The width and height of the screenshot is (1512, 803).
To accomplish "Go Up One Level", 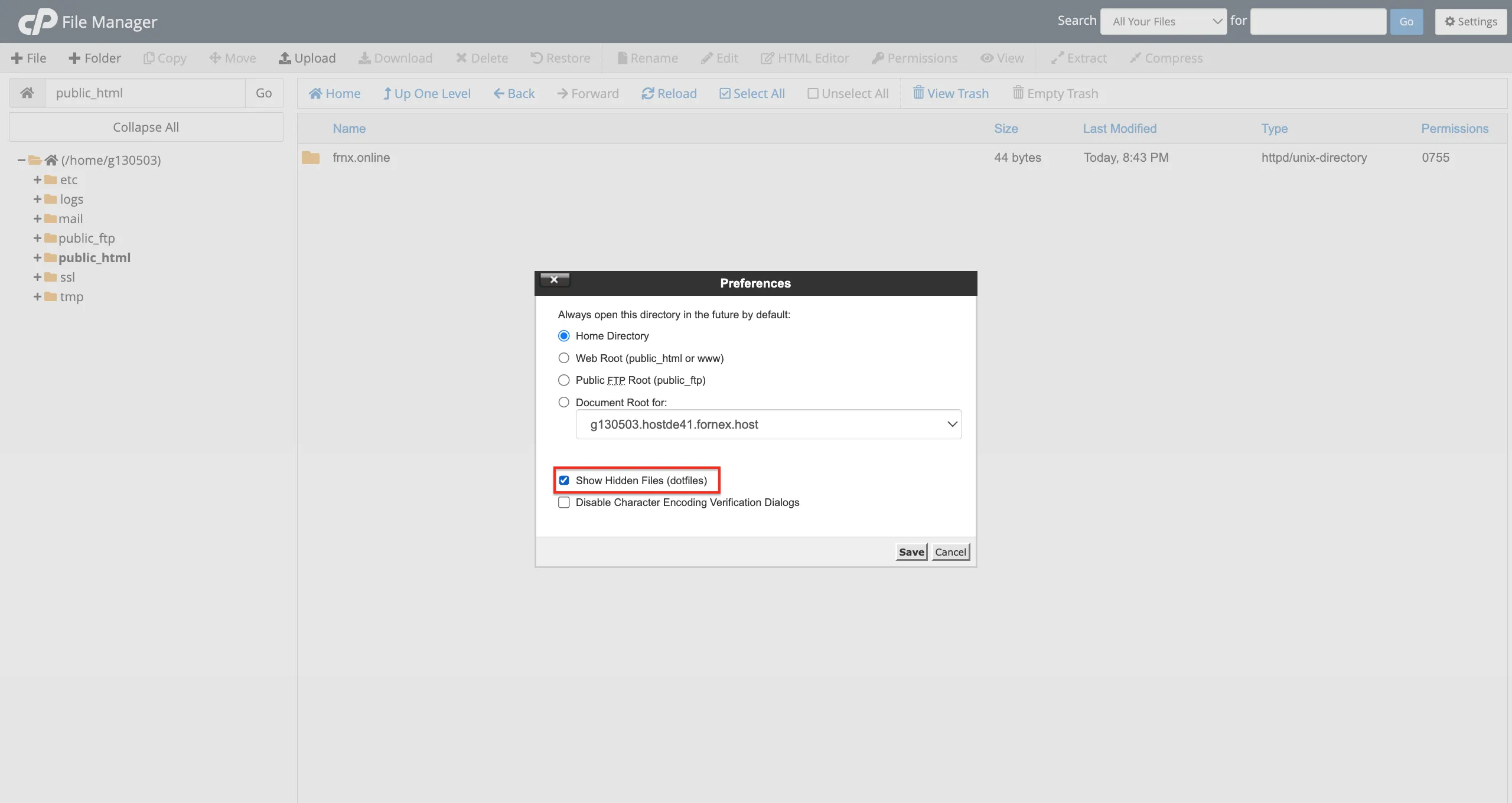I will tap(426, 93).
